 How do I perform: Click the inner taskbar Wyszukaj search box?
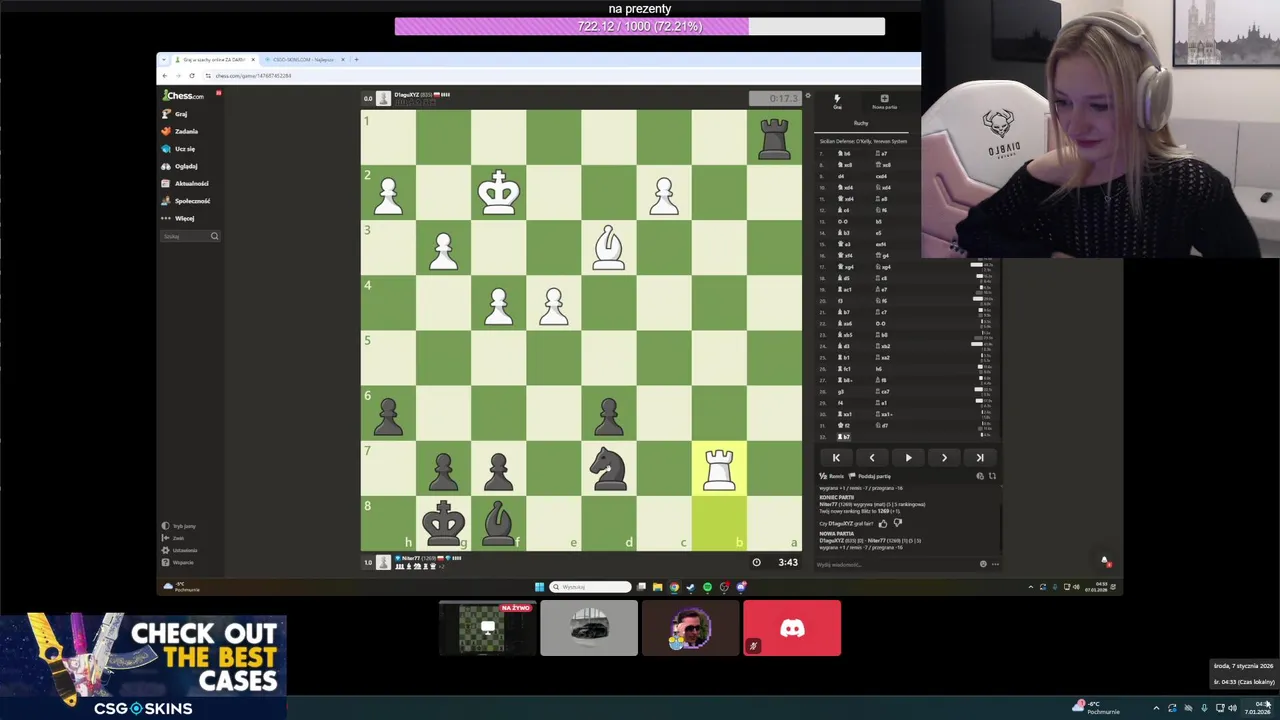(590, 587)
